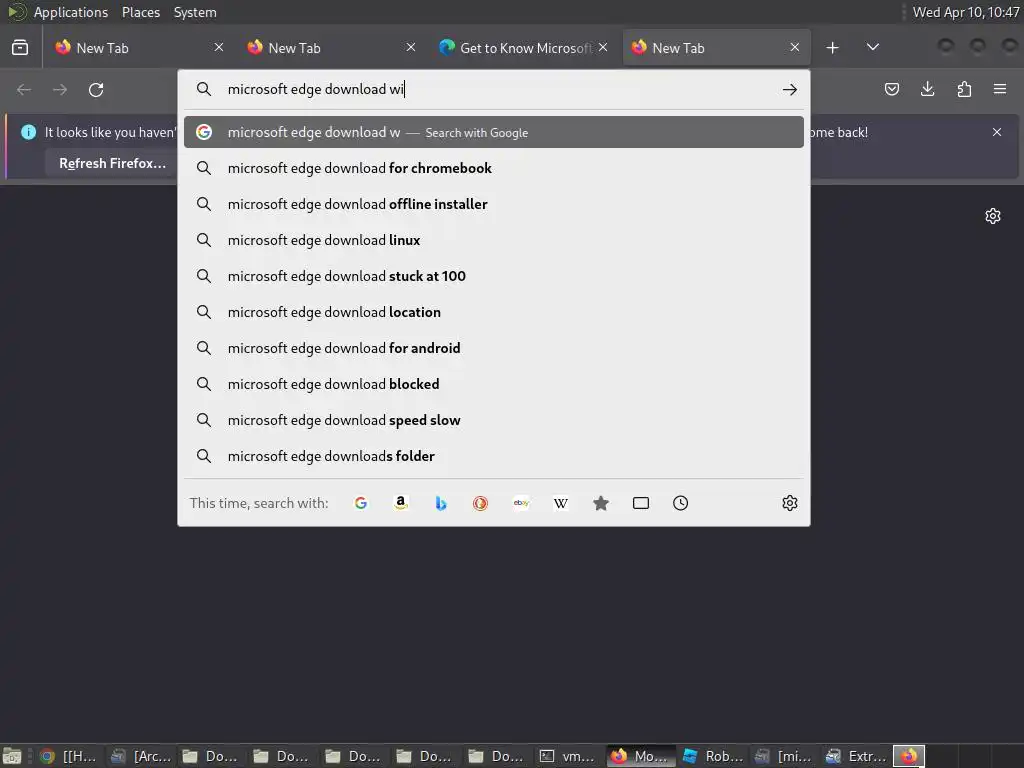
Task: Select the active fourth New Tab
Action: tap(716, 48)
